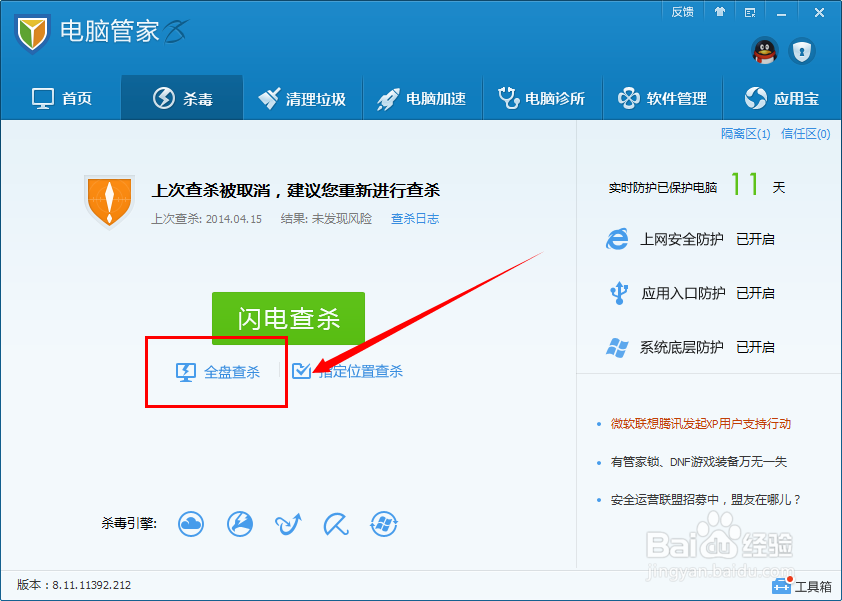Screen dimensions: 842x601
Task: Click the Avira umbrella engine icon
Action: point(335,524)
